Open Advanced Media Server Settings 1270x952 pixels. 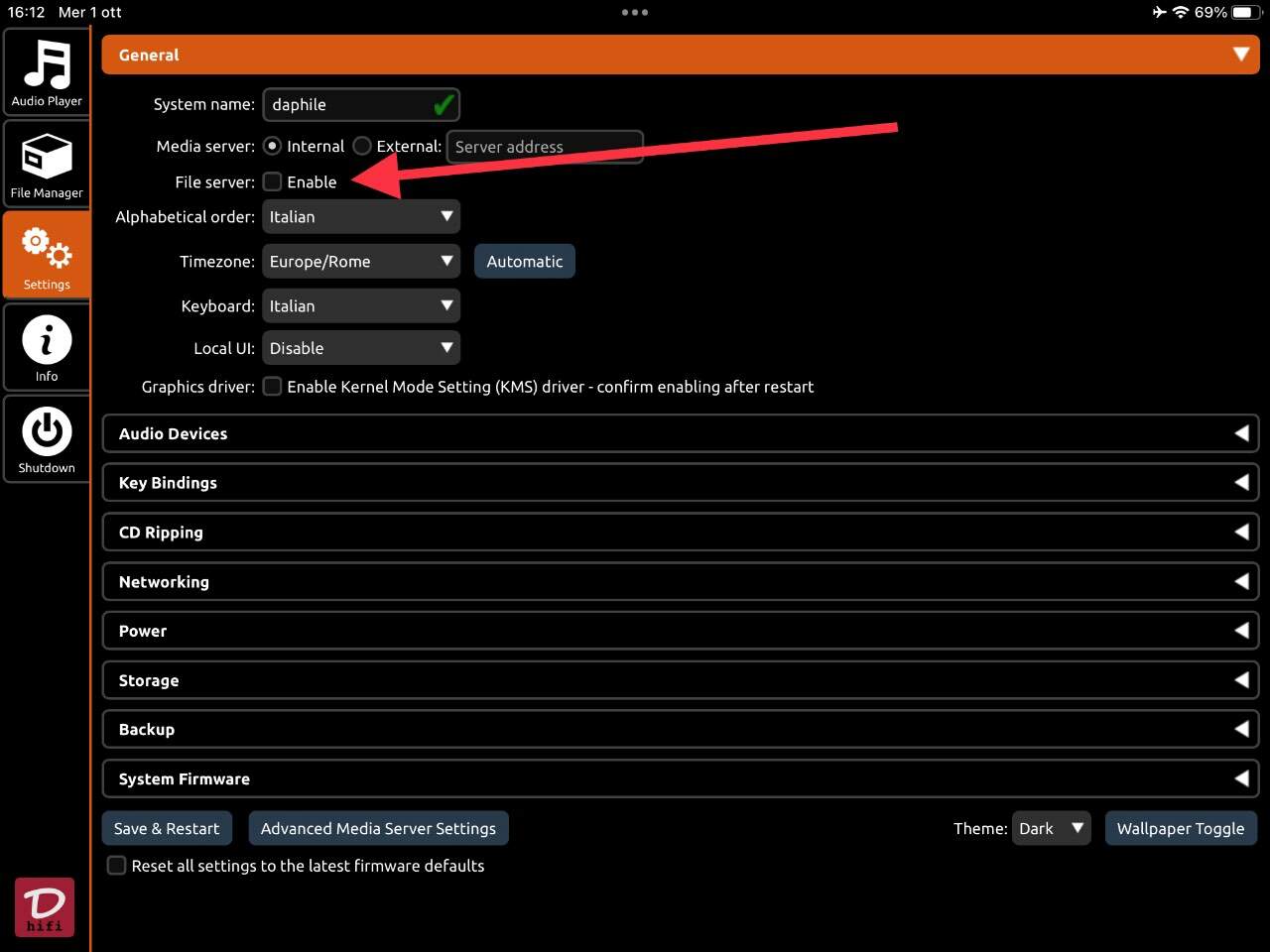click(x=378, y=828)
